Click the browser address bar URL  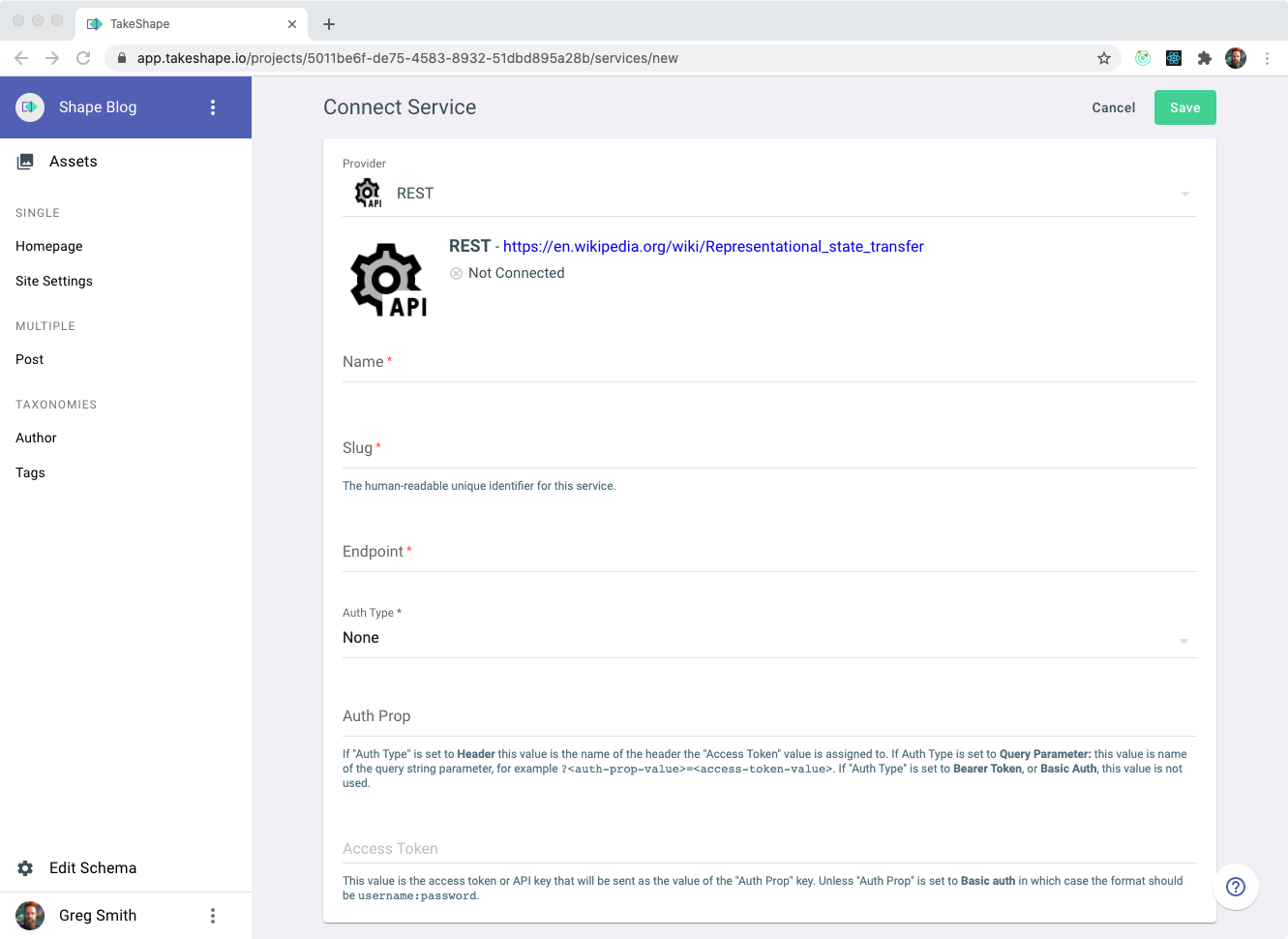407,58
